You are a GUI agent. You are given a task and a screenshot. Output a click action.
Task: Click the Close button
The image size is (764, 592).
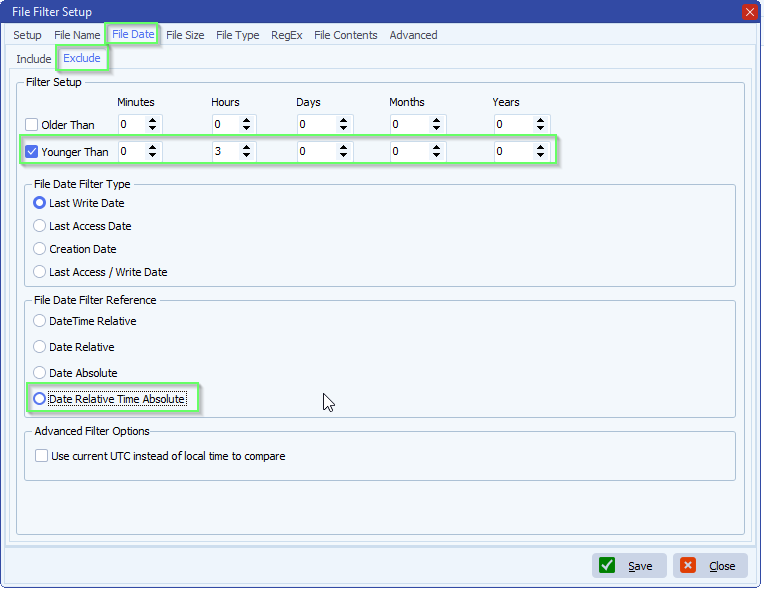point(710,566)
